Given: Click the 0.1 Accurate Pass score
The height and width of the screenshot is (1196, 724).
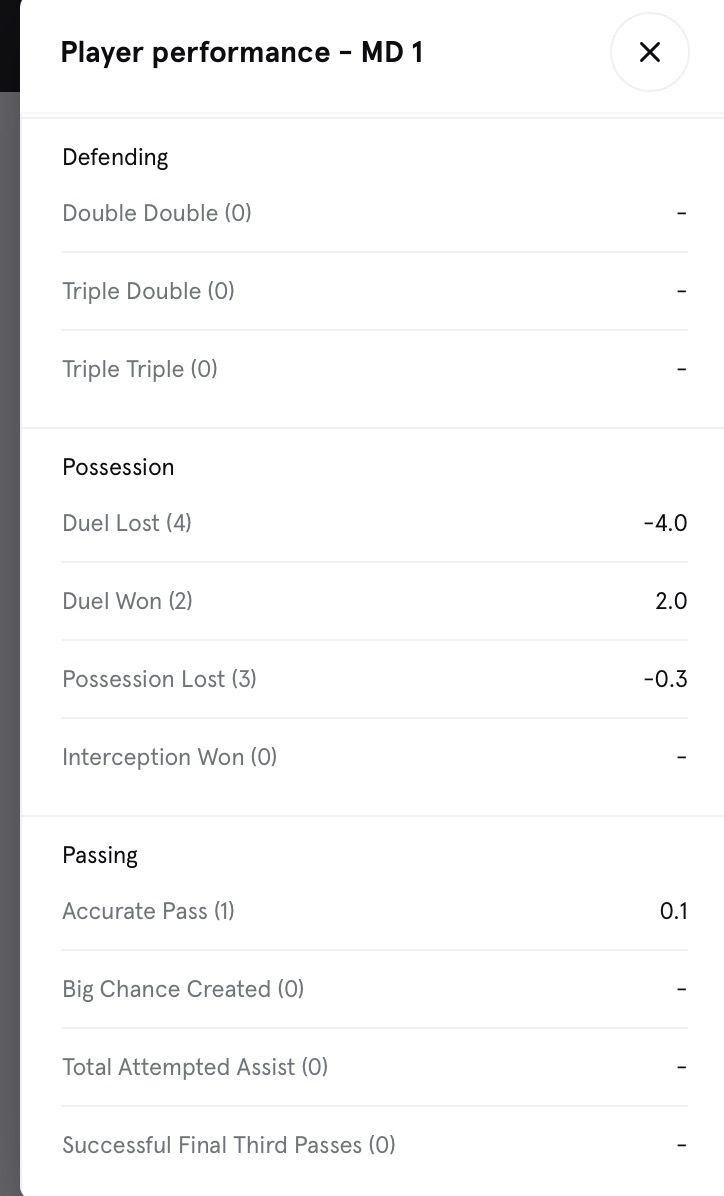Looking at the screenshot, I should pos(674,911).
